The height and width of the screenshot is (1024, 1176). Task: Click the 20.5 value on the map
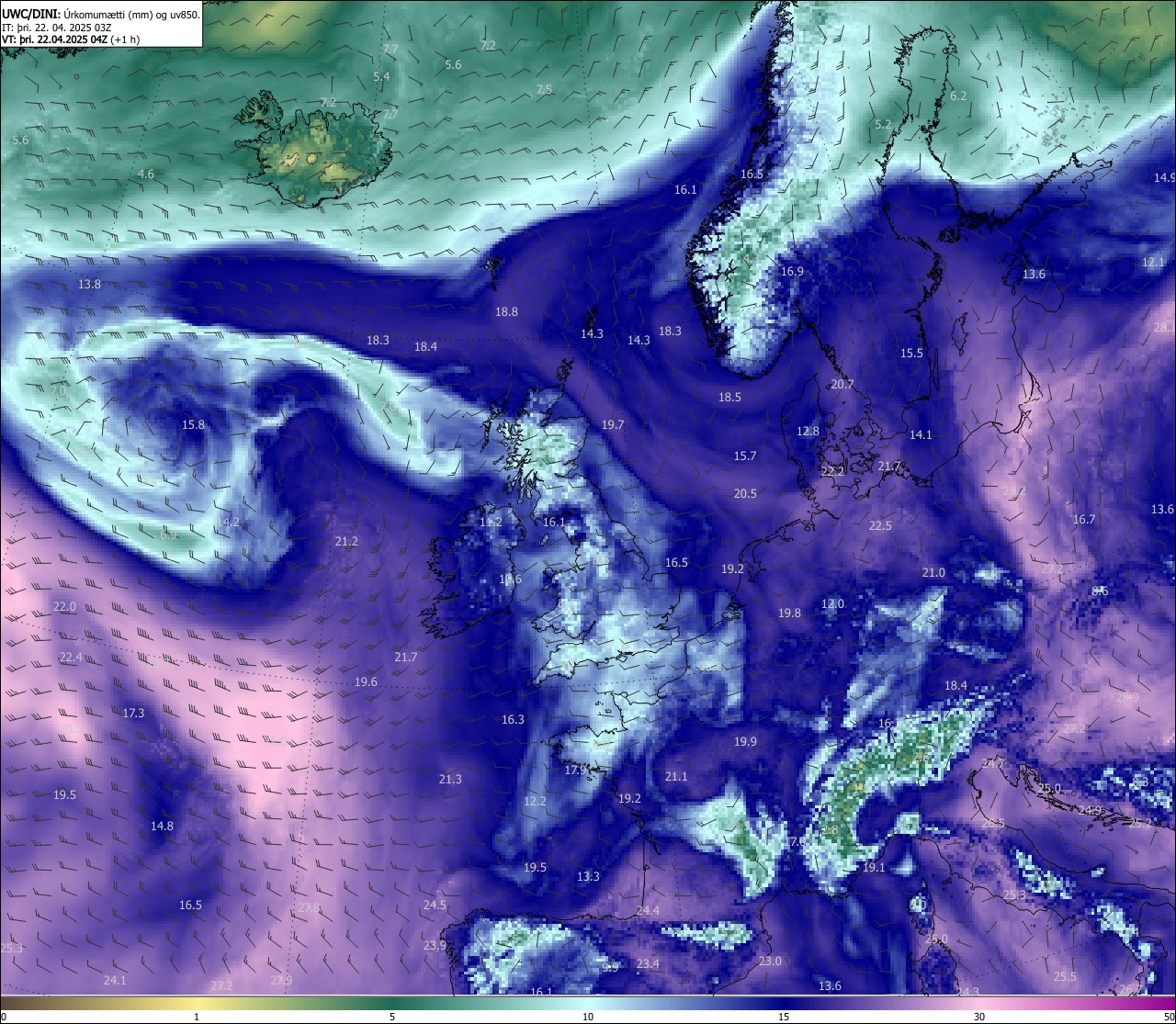tap(745, 494)
